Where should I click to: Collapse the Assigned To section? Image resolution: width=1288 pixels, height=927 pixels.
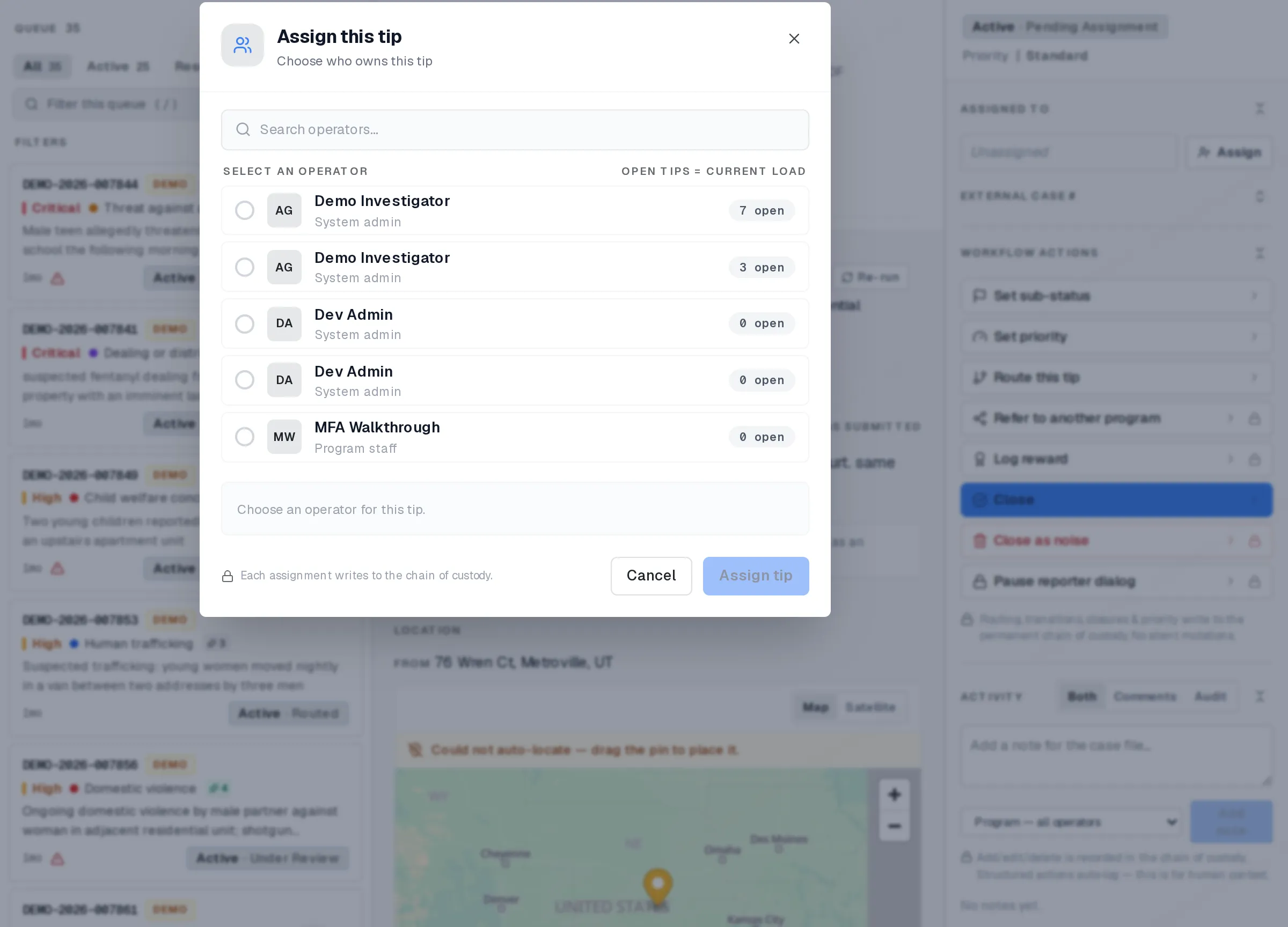(1260, 108)
